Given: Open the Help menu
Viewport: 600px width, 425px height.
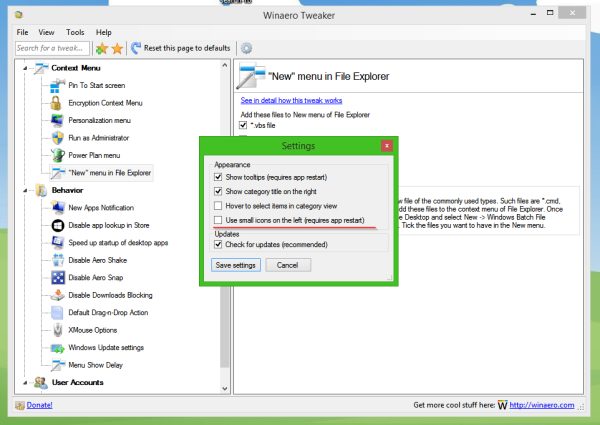Looking at the screenshot, I should tap(104, 33).
